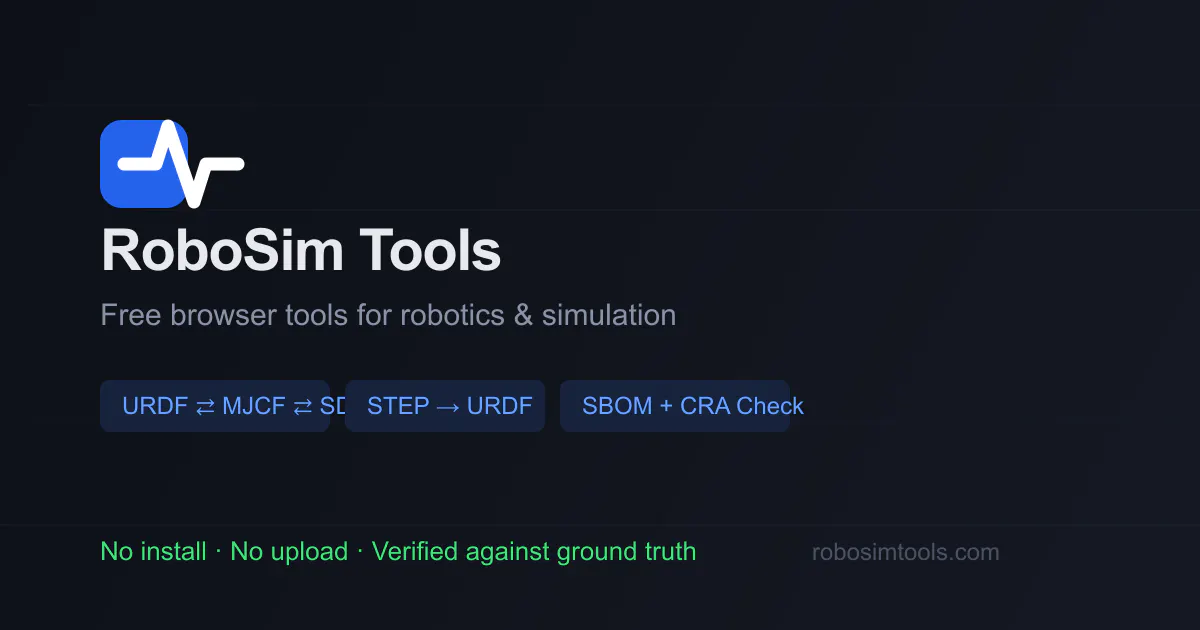Viewport: 1200px width, 630px height.
Task: Click 'No install · No upload · Verified against ground truth'
Action: click(x=398, y=552)
